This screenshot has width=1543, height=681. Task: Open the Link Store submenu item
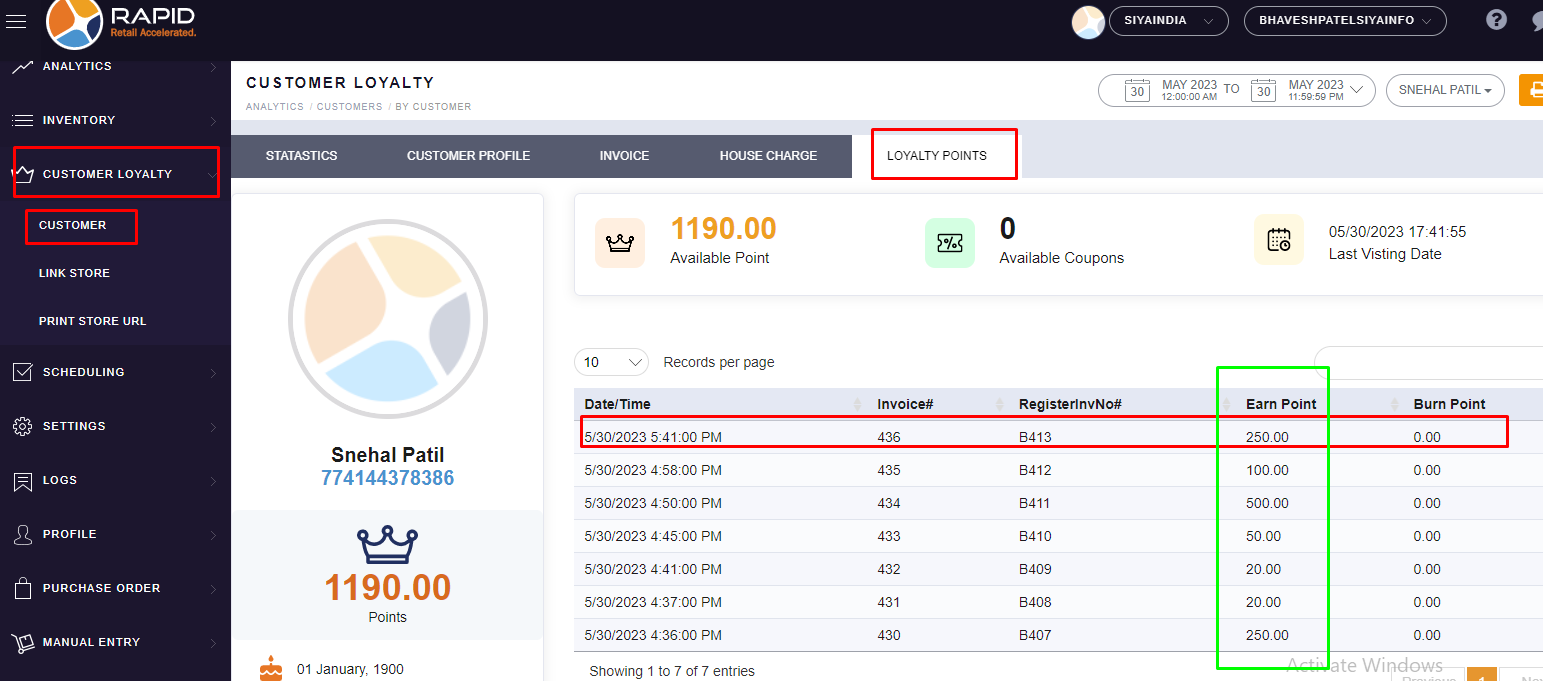[74, 273]
